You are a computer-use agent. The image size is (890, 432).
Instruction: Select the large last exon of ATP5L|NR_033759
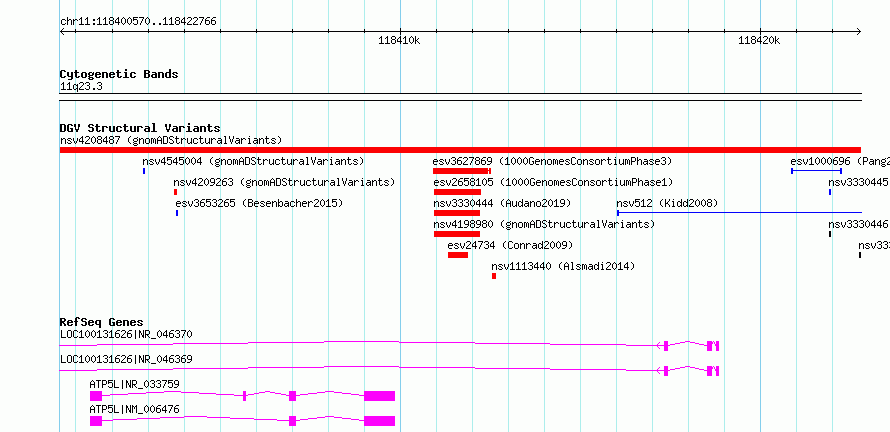pos(379,396)
